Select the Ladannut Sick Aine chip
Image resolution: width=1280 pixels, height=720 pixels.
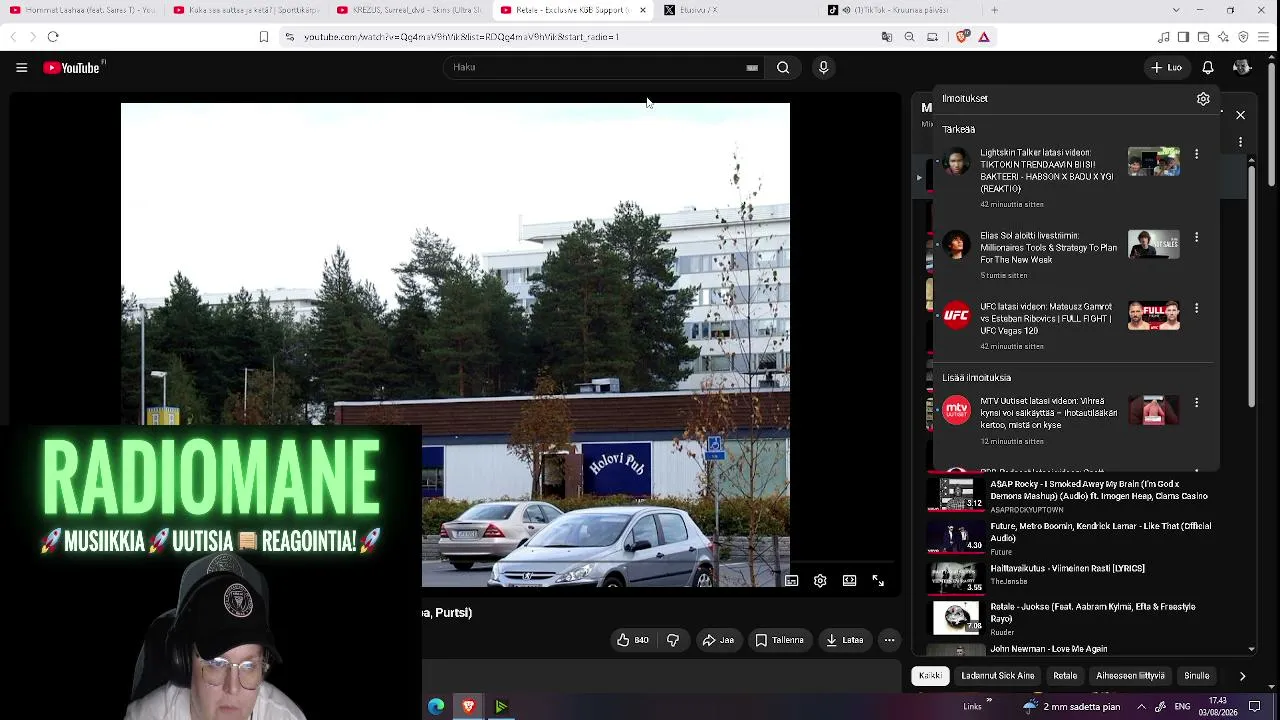tap(998, 676)
